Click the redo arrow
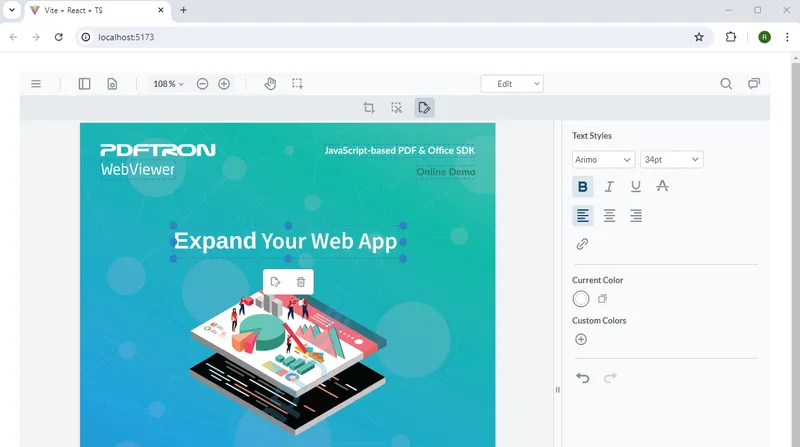This screenshot has width=800, height=447. click(x=610, y=378)
